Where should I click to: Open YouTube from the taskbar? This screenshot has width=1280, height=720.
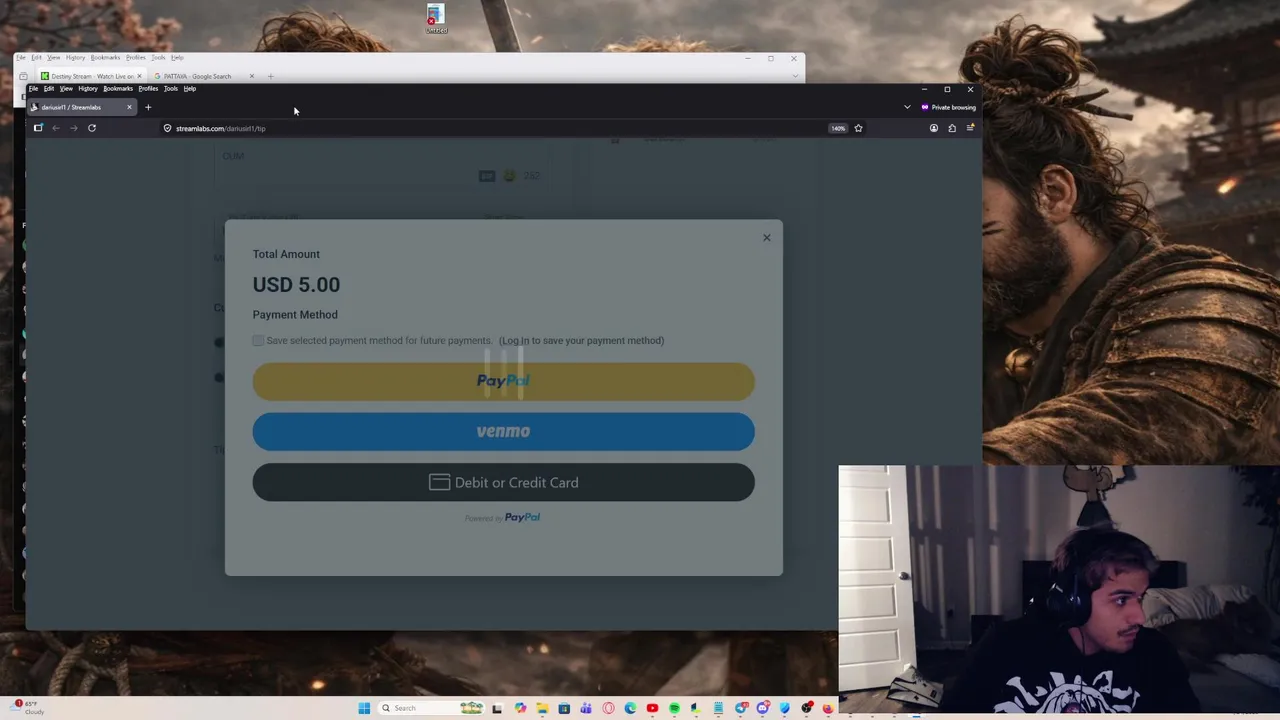tap(652, 708)
